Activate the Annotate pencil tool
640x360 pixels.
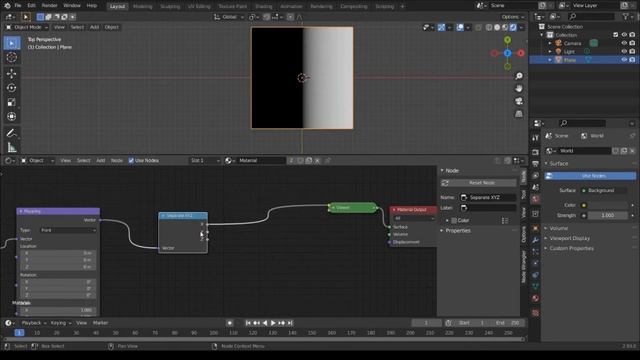click(12, 133)
